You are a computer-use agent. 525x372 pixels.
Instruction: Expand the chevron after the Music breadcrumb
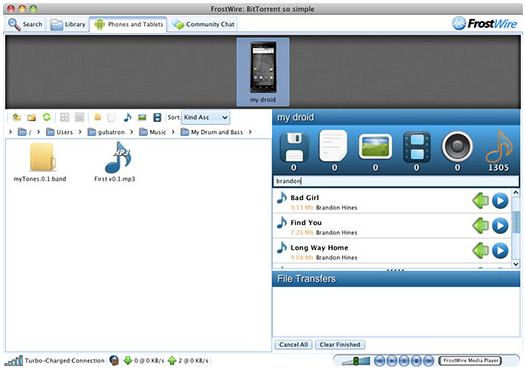[173, 132]
